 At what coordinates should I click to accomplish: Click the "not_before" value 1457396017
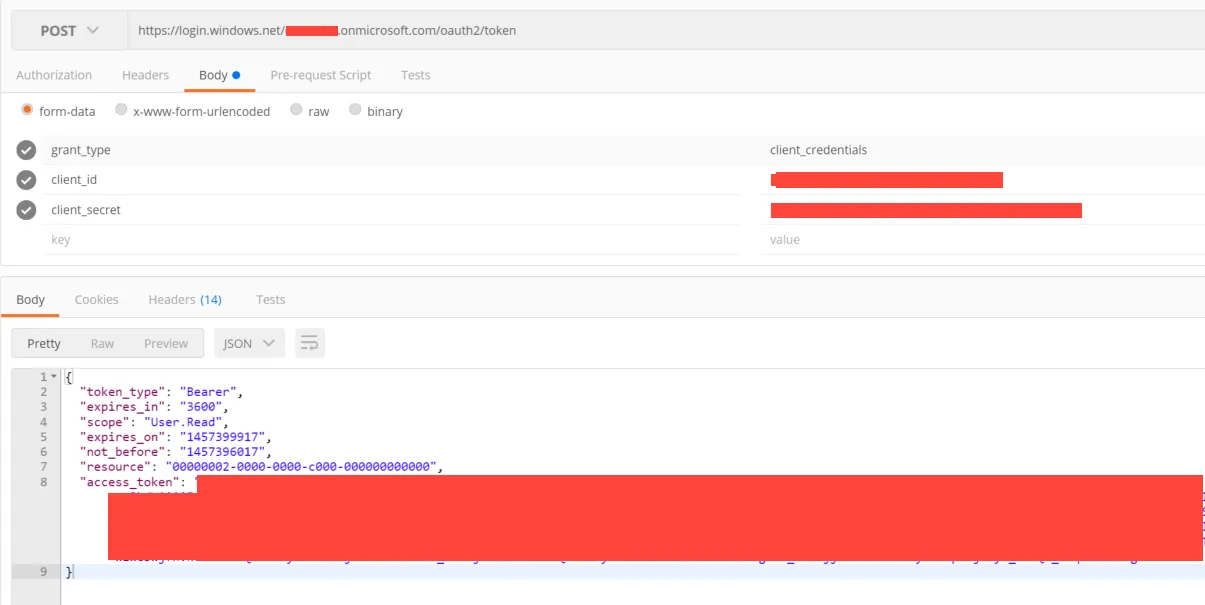coord(225,452)
